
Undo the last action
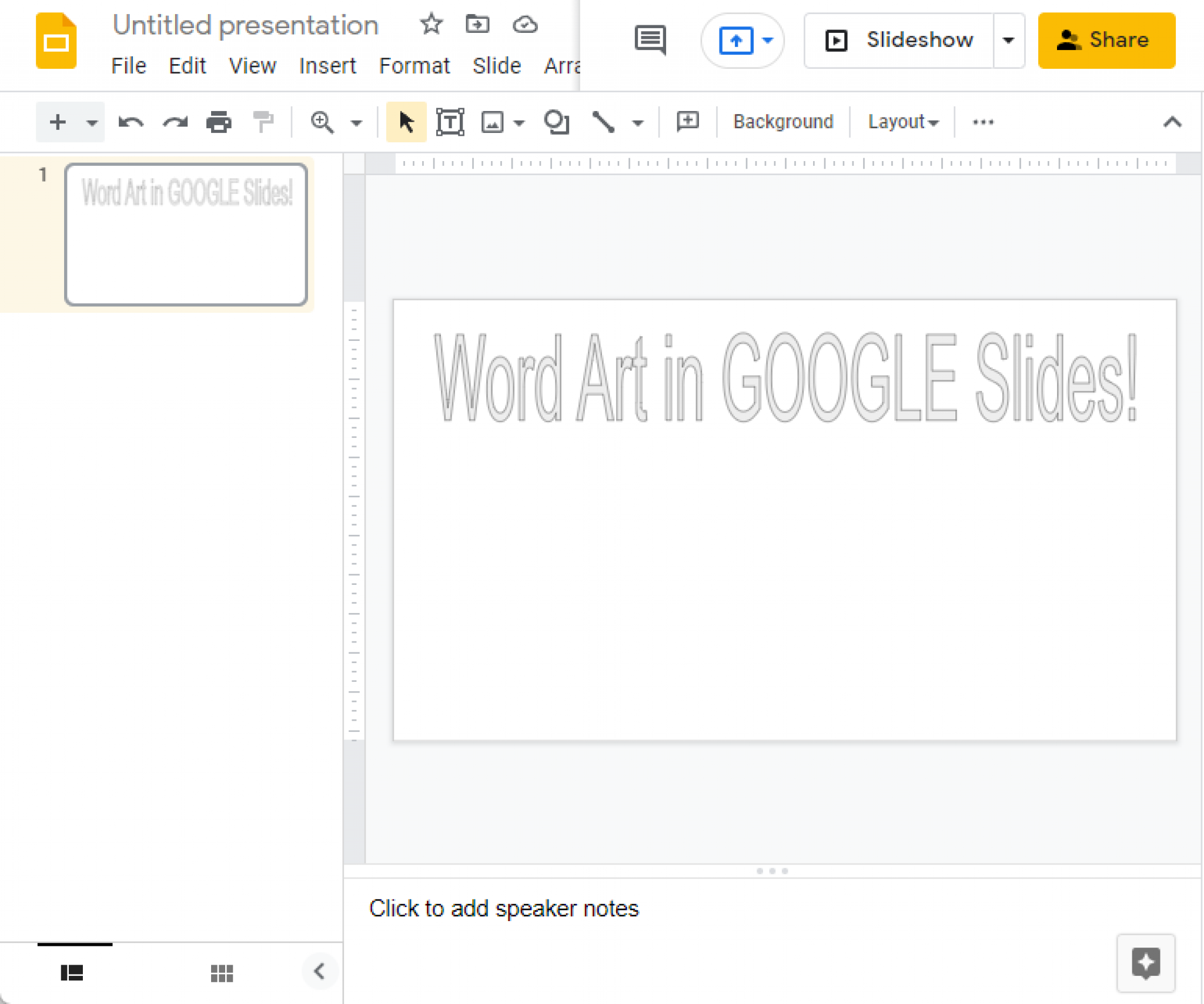pyautogui.click(x=131, y=122)
